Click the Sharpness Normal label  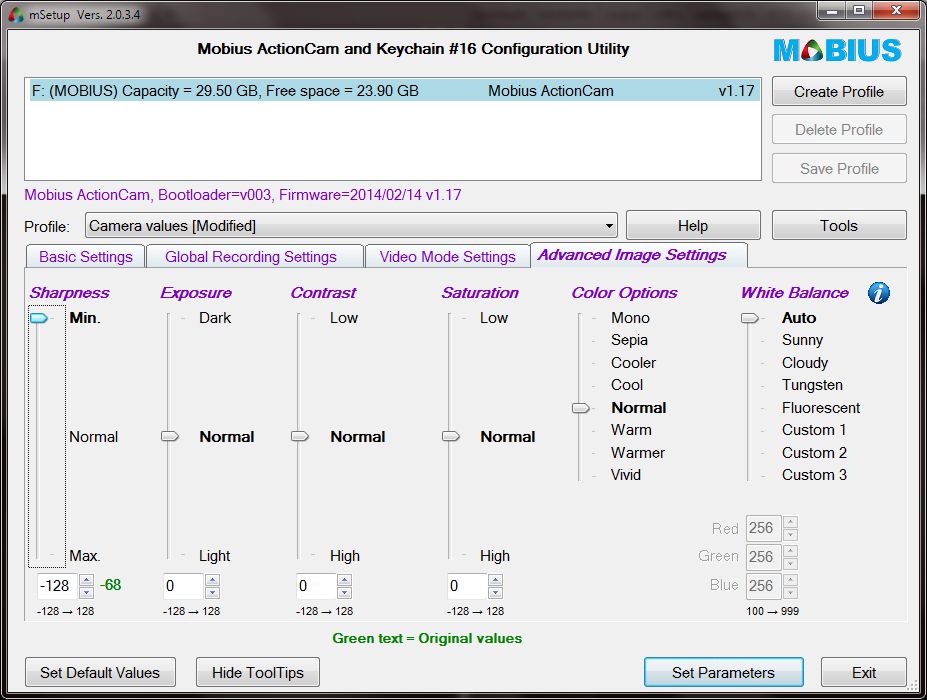click(93, 436)
